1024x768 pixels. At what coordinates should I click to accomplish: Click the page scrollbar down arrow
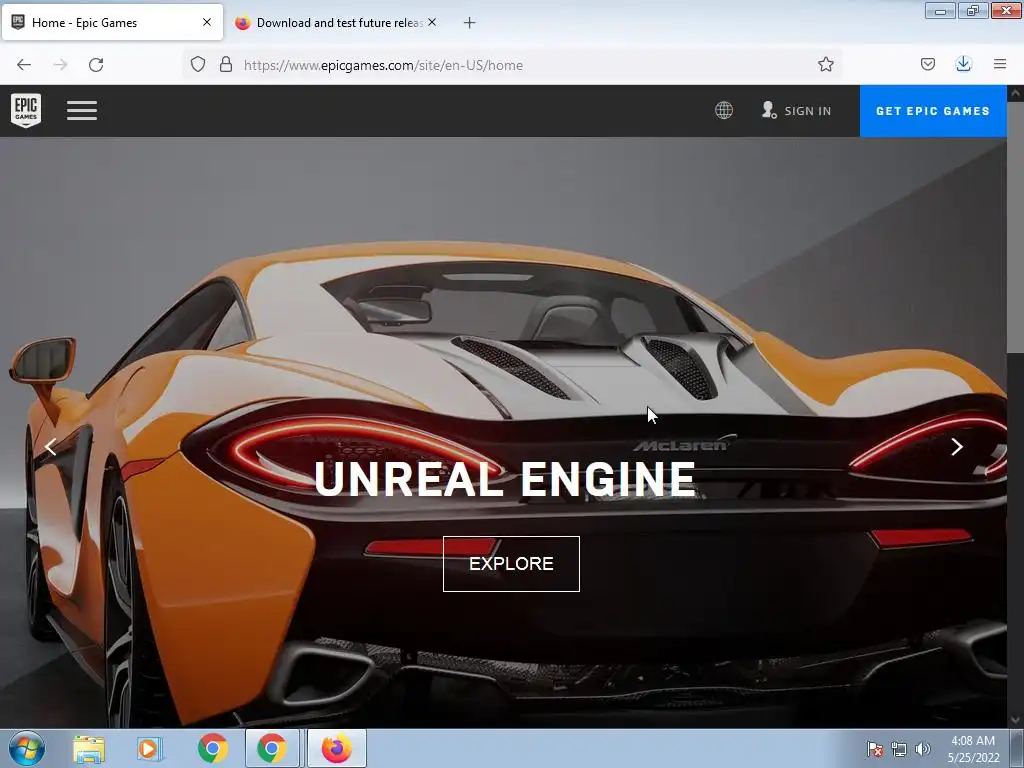tap(1015, 720)
